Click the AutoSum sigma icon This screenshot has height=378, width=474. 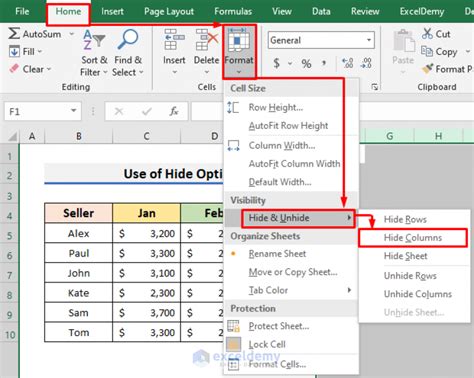(x=14, y=34)
